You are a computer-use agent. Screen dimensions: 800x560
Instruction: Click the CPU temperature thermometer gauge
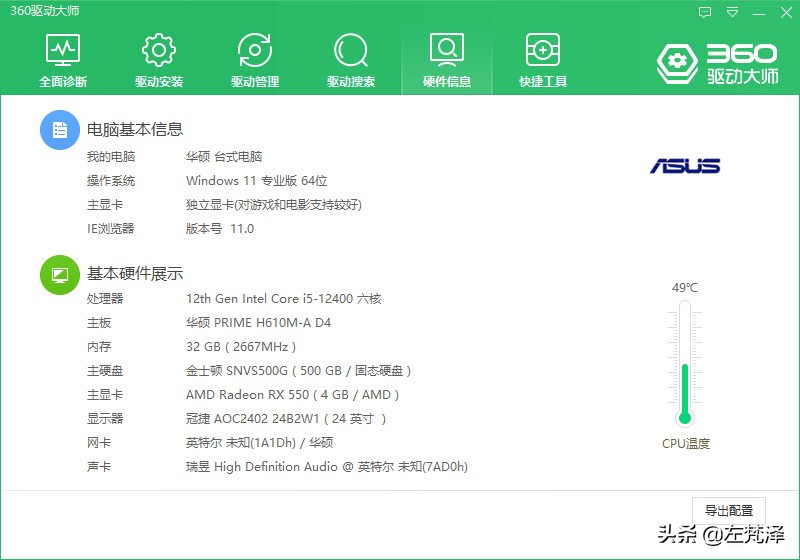(685, 363)
